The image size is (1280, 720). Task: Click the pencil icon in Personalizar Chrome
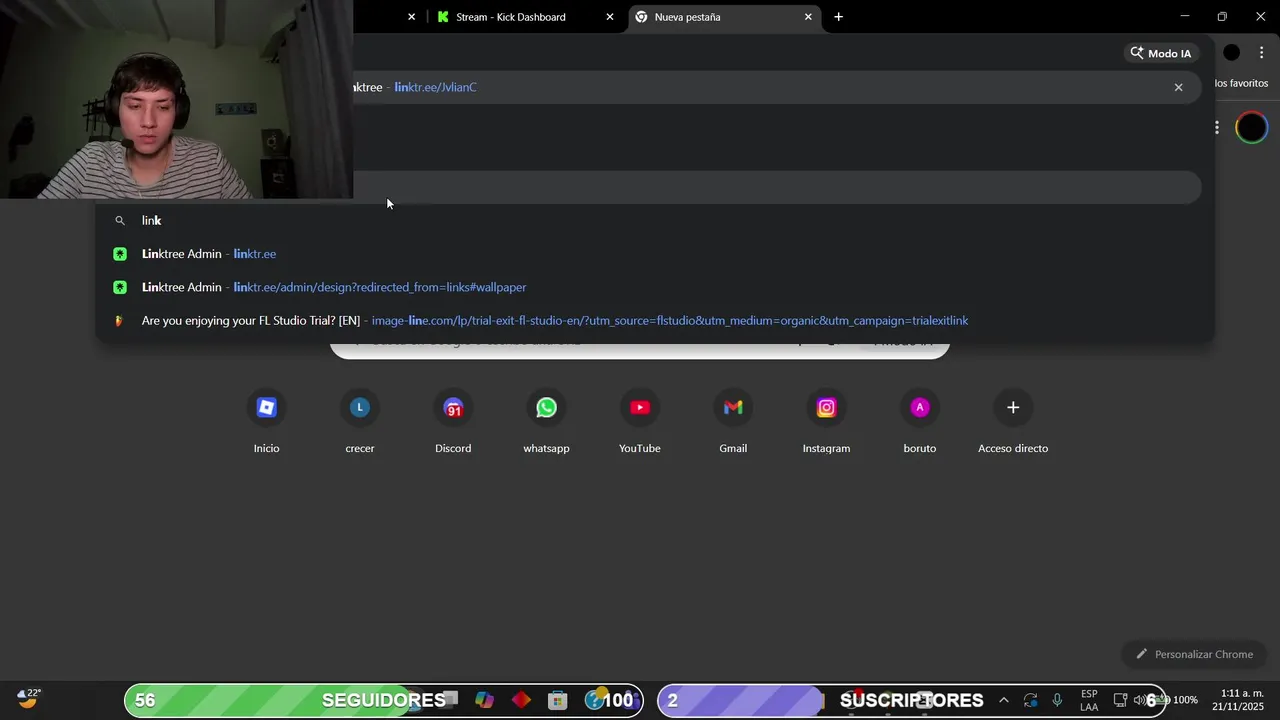[x=1142, y=654]
